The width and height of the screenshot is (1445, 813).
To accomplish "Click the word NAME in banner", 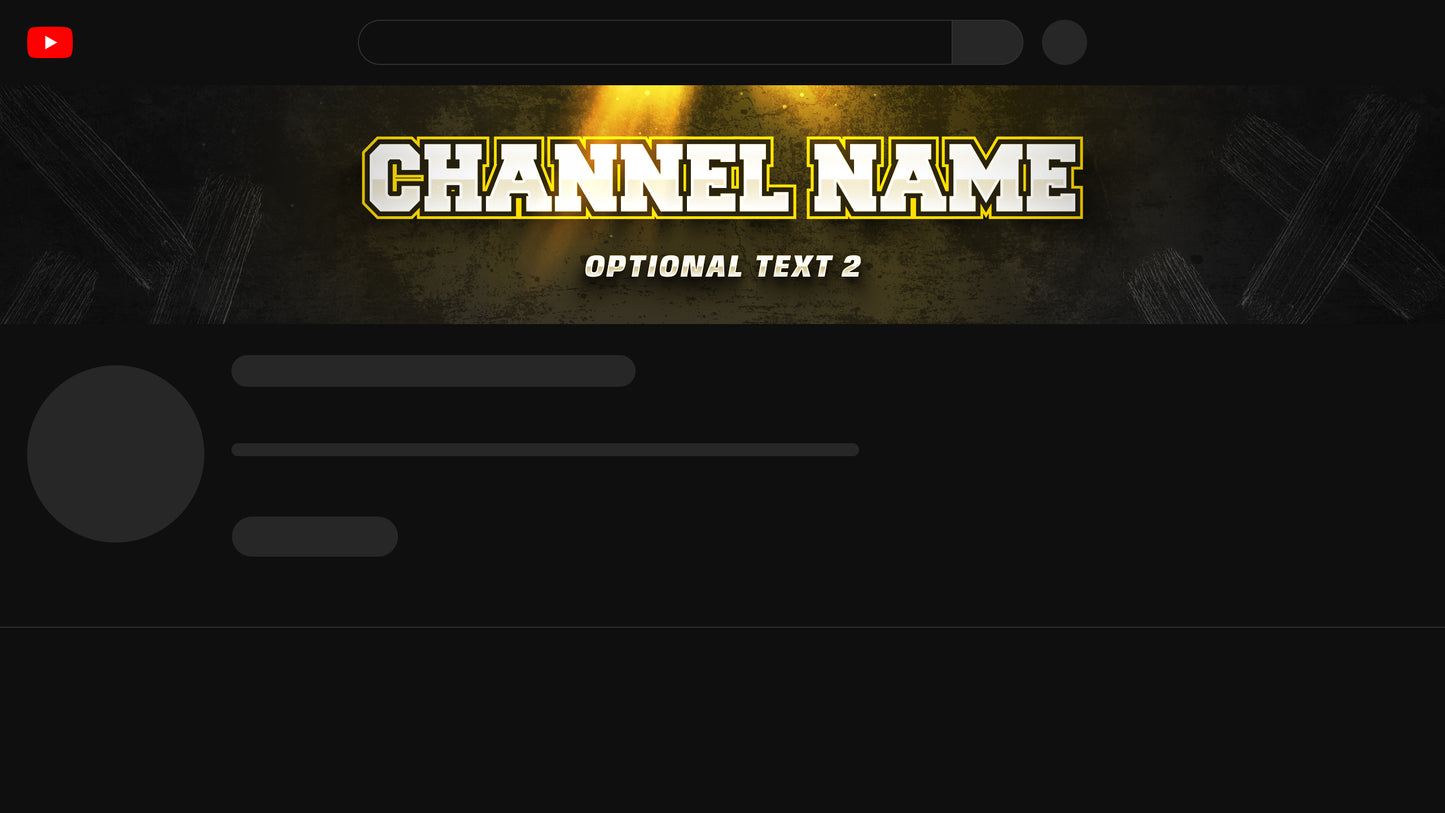I will pos(946,178).
